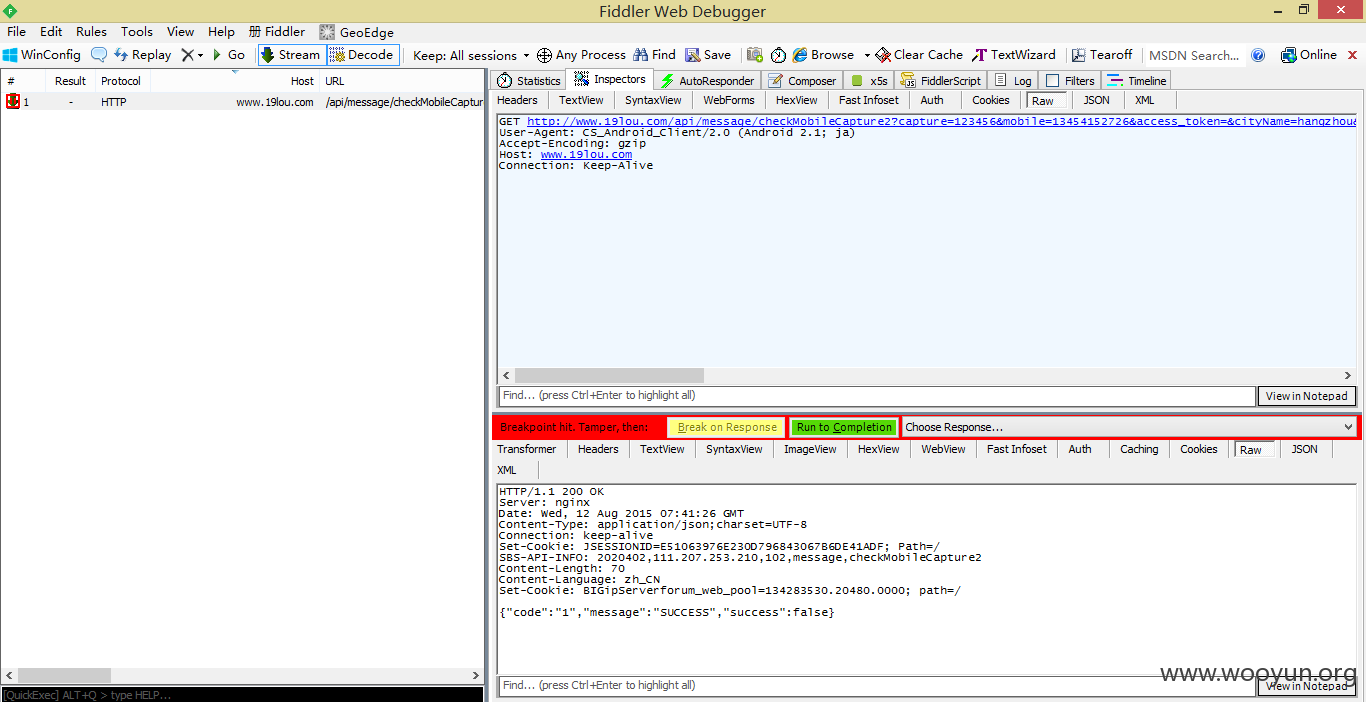Open the GeoEdge menu item

pos(357,32)
